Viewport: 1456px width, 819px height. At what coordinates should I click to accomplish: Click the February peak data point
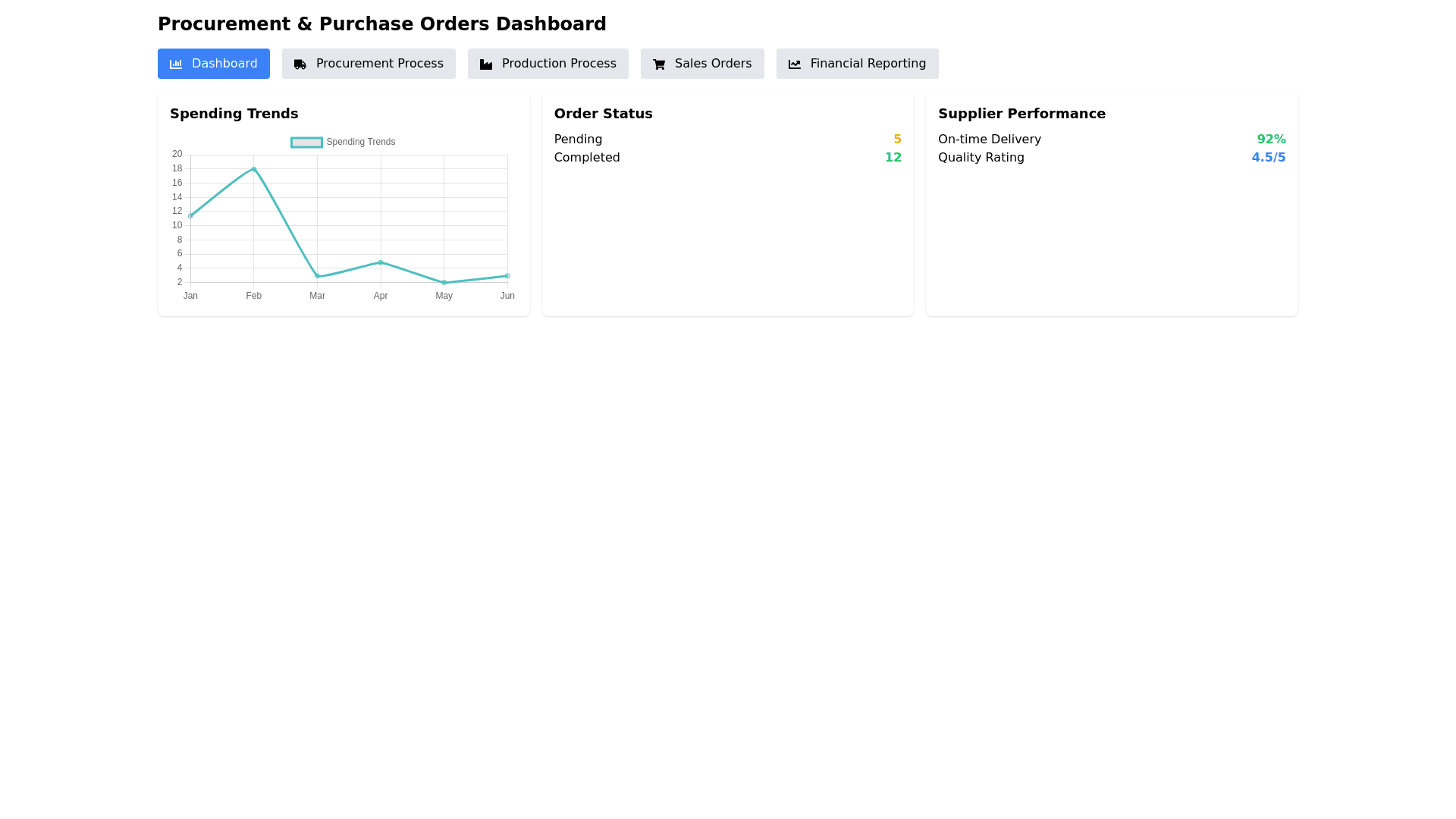[254, 169]
